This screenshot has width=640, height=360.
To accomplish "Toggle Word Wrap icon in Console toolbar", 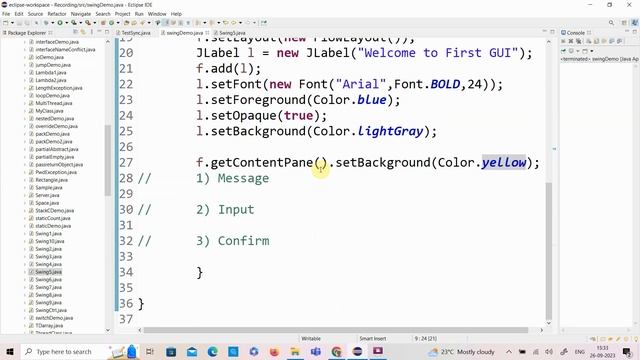I will pos(604,41).
